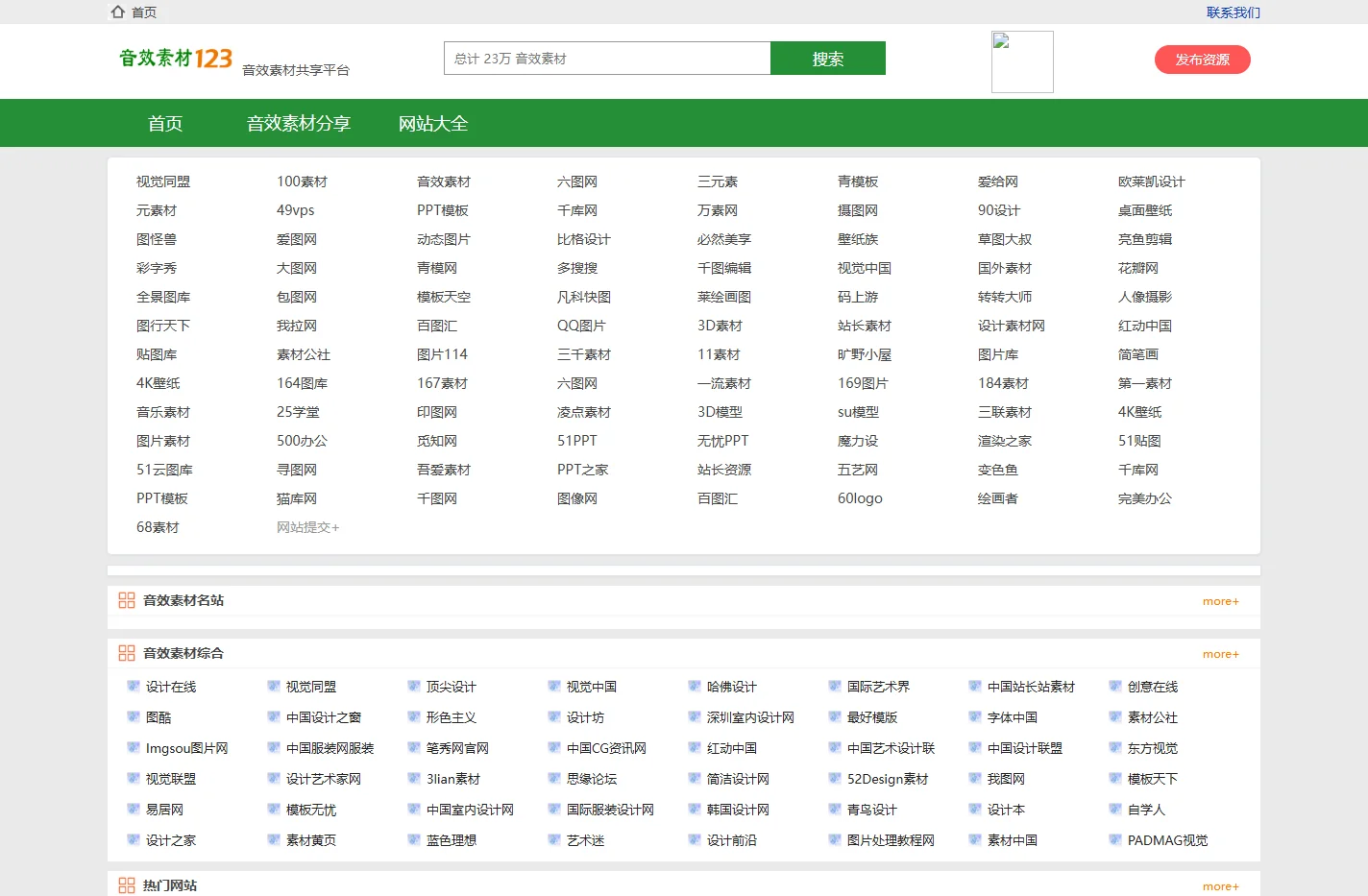Open the 视觉同盟 link in the top grid
Image resolution: width=1368 pixels, height=896 pixels.
point(163,182)
